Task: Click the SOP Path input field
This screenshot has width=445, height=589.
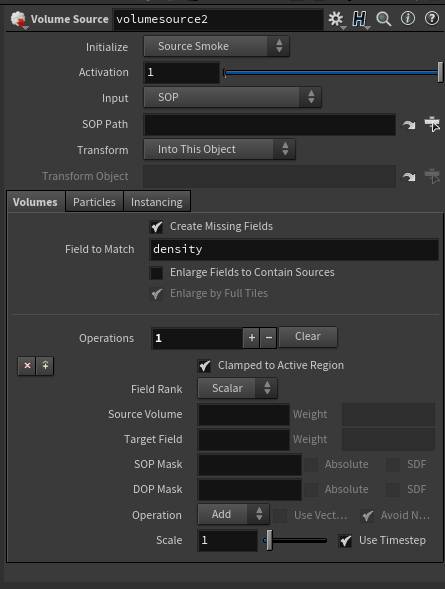Action: point(270,124)
